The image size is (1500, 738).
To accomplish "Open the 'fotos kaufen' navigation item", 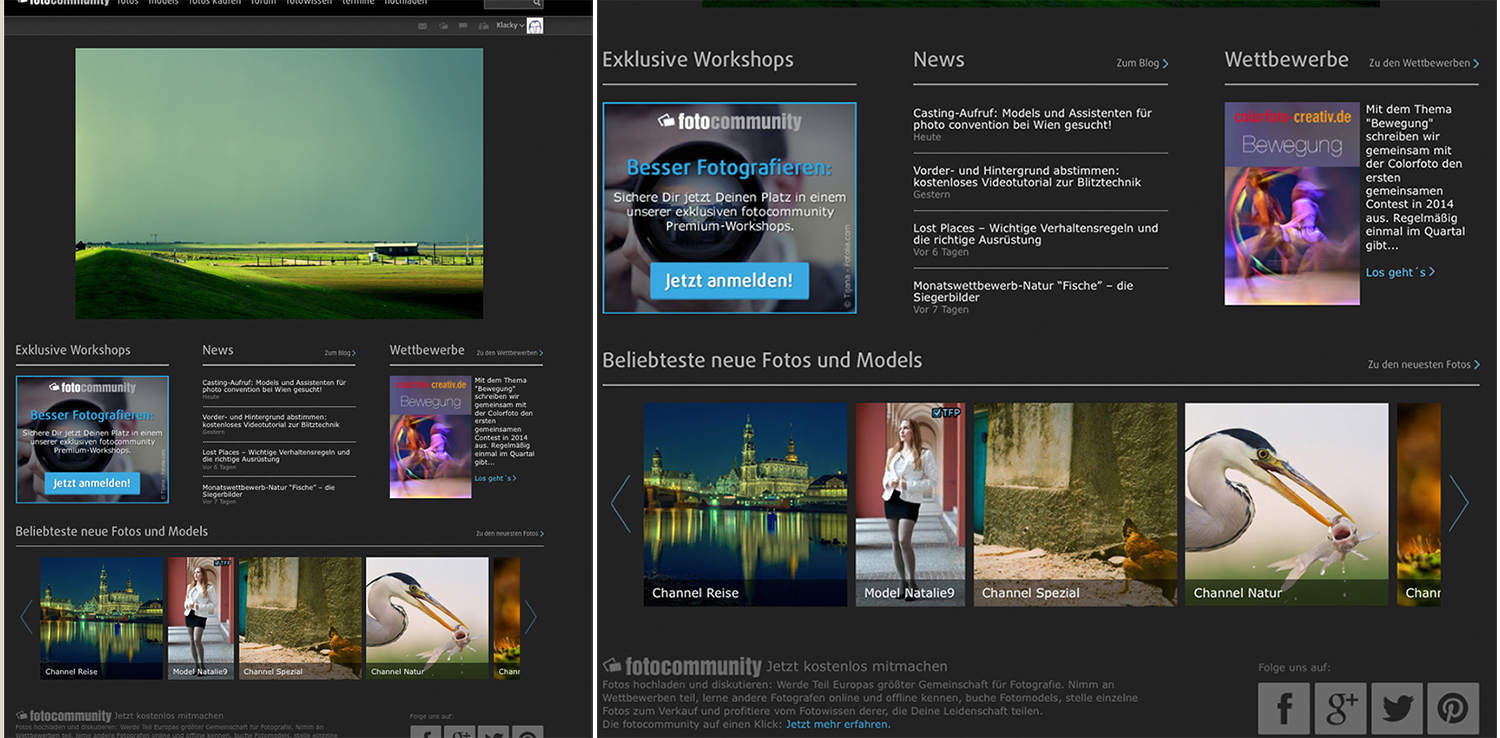I will click(214, 2).
